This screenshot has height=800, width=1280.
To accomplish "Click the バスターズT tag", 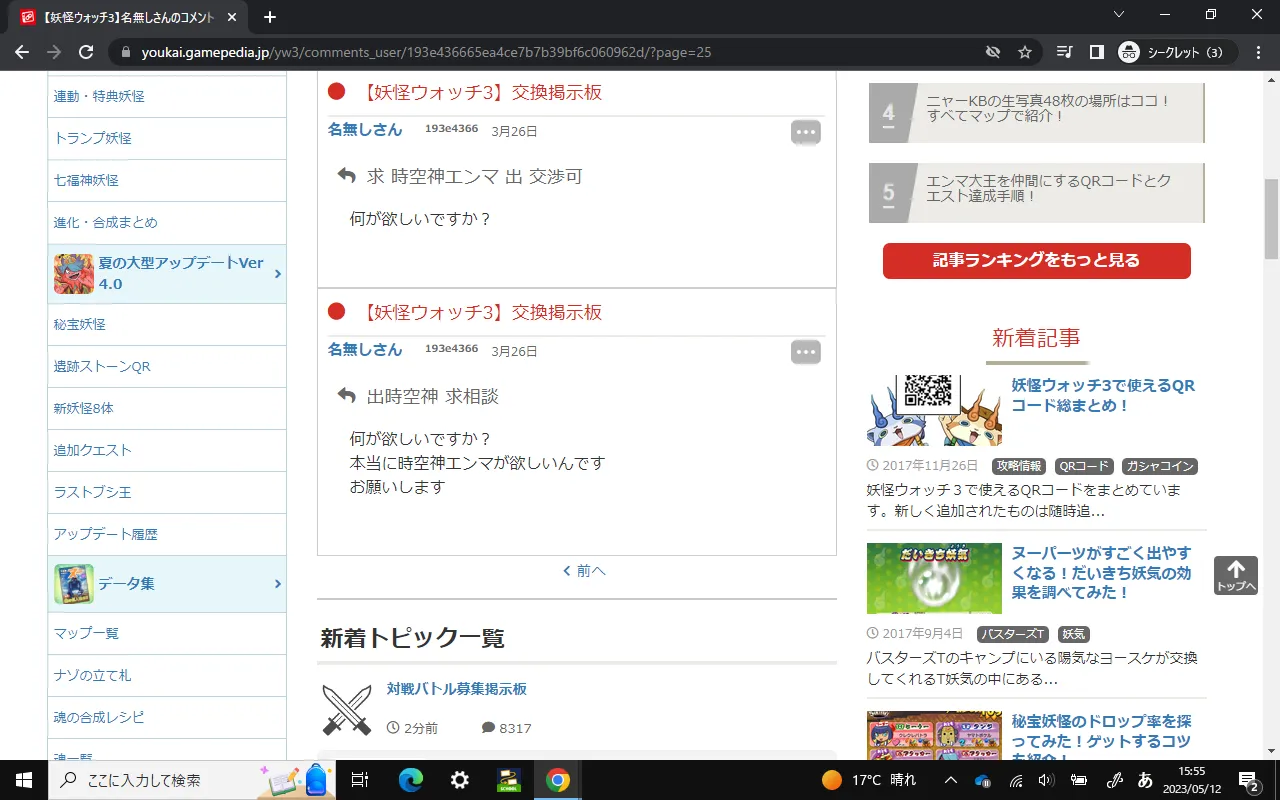I will click(1013, 634).
